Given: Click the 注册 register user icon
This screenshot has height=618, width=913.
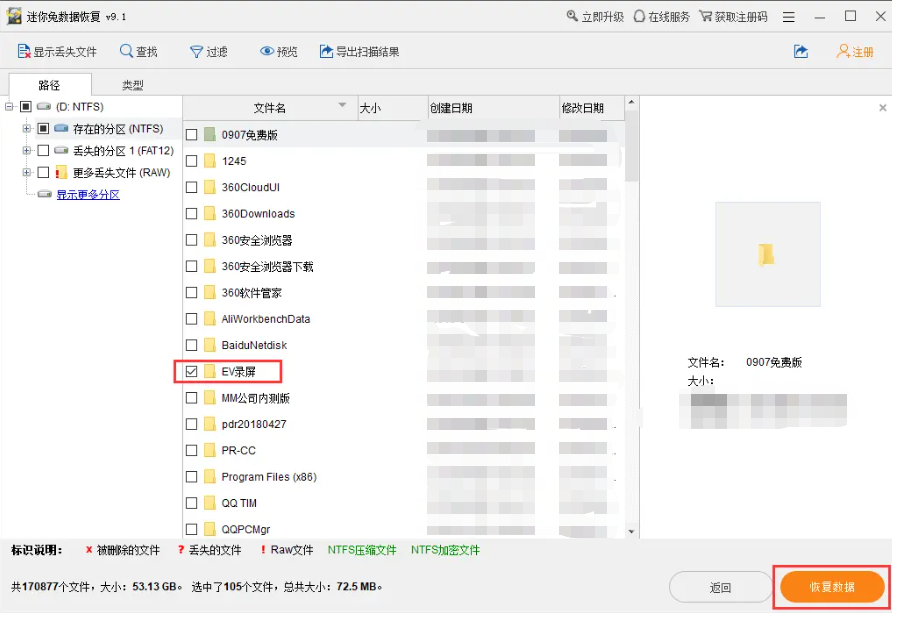Looking at the screenshot, I should [843, 52].
